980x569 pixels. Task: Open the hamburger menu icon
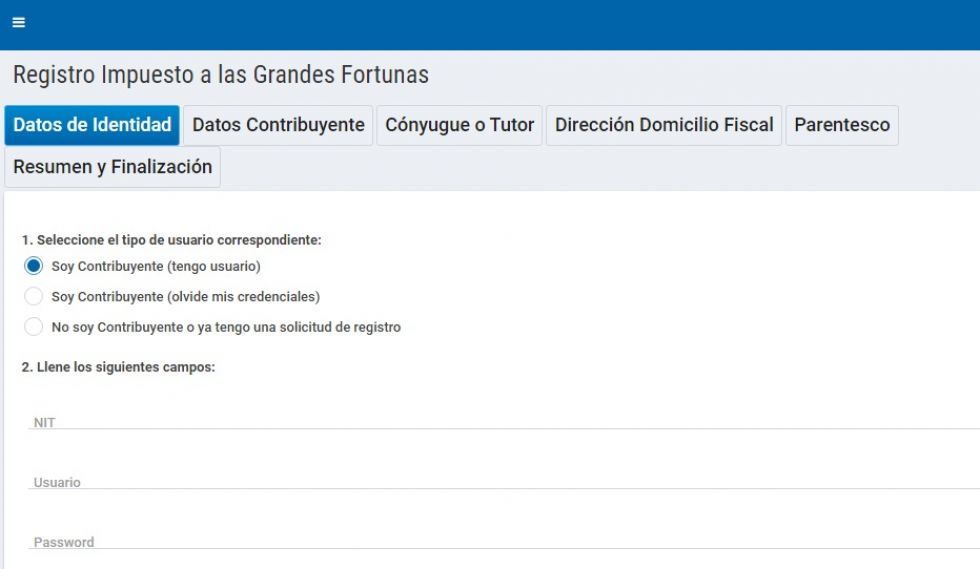[x=18, y=23]
